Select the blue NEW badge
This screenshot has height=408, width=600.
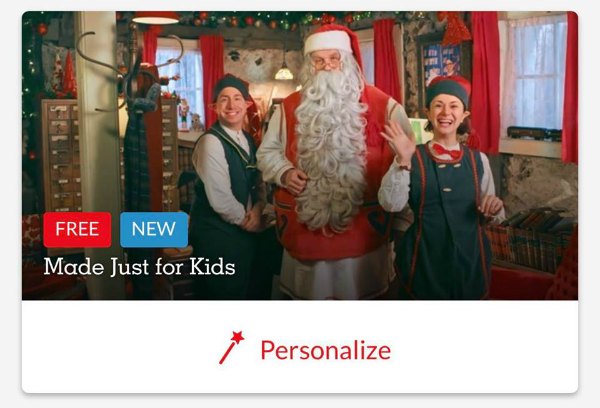[x=154, y=230]
